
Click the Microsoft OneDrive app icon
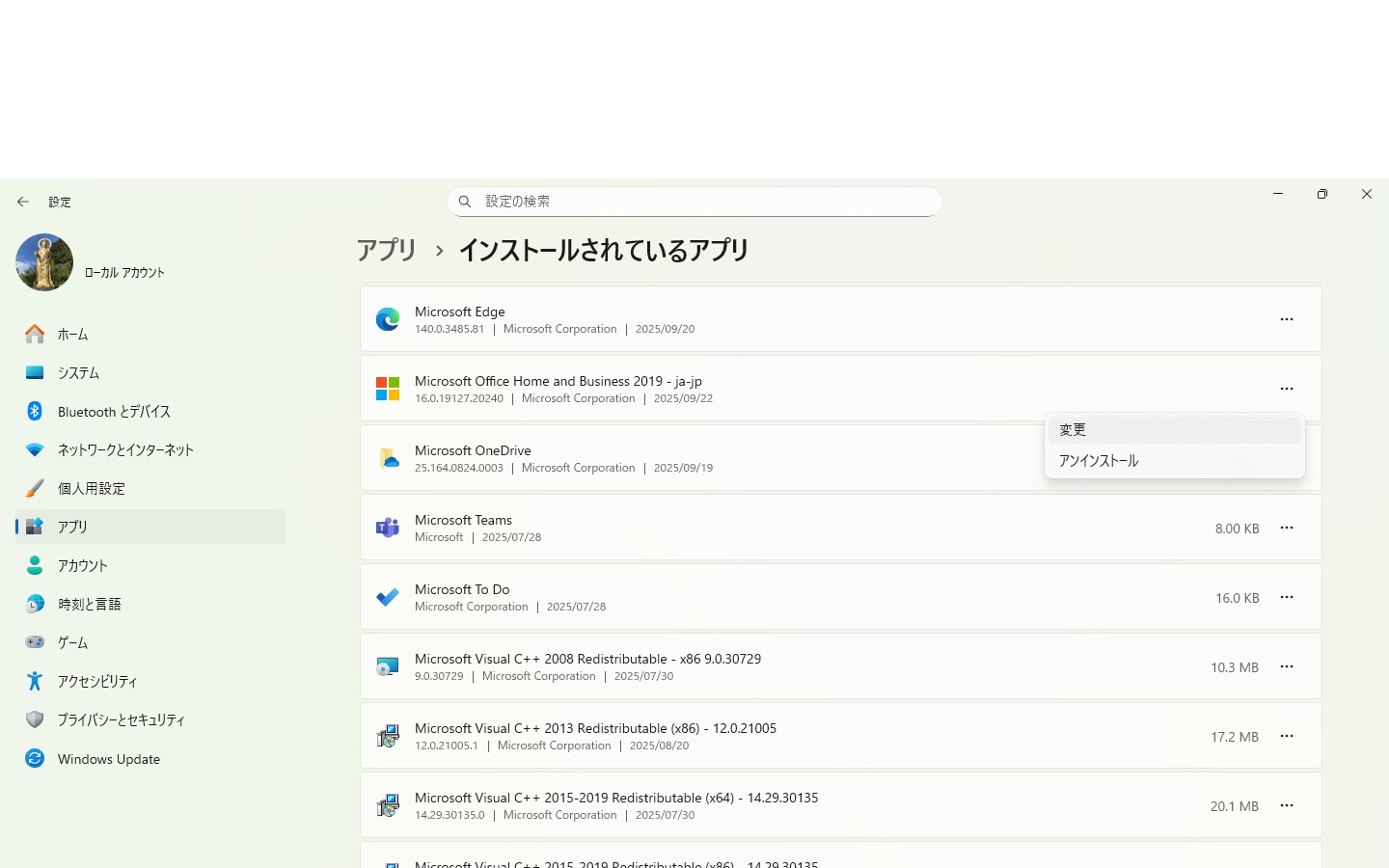[388, 458]
